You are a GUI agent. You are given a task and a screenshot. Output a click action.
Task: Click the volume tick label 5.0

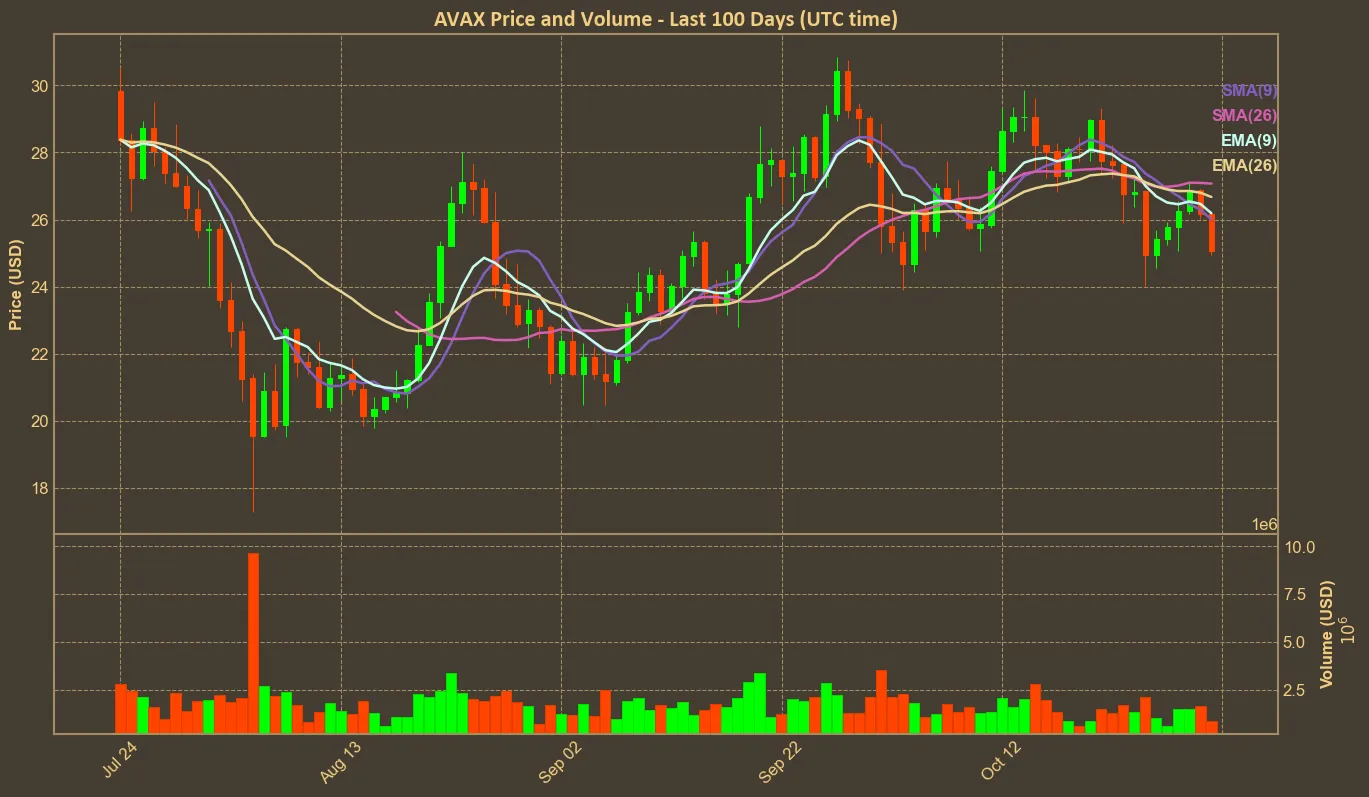[1296, 642]
